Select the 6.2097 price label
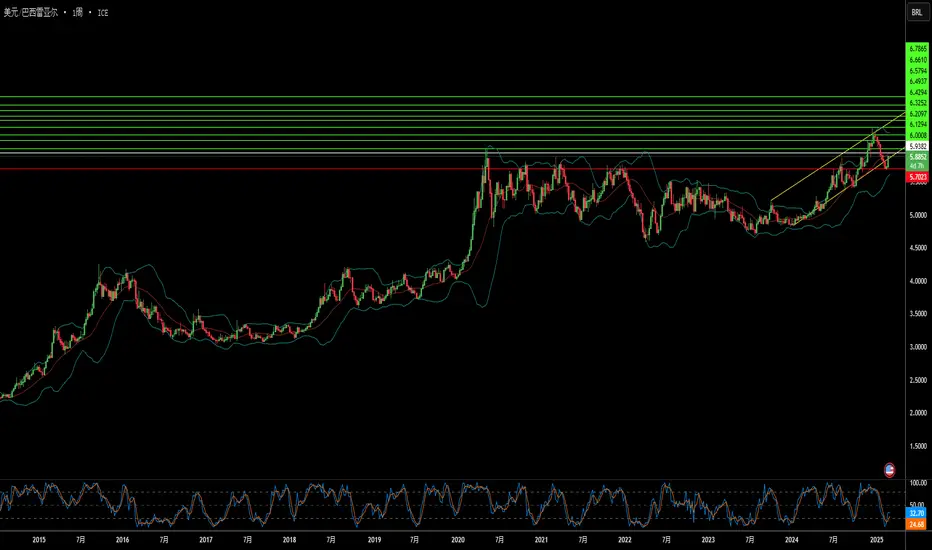Viewport: 932px width, 550px height. click(x=918, y=114)
